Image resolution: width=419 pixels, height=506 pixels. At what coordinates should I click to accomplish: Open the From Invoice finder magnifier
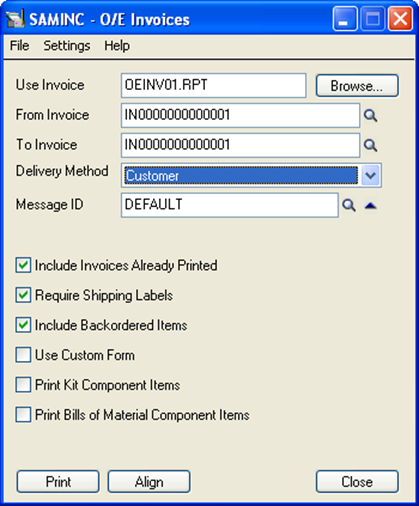(x=370, y=116)
